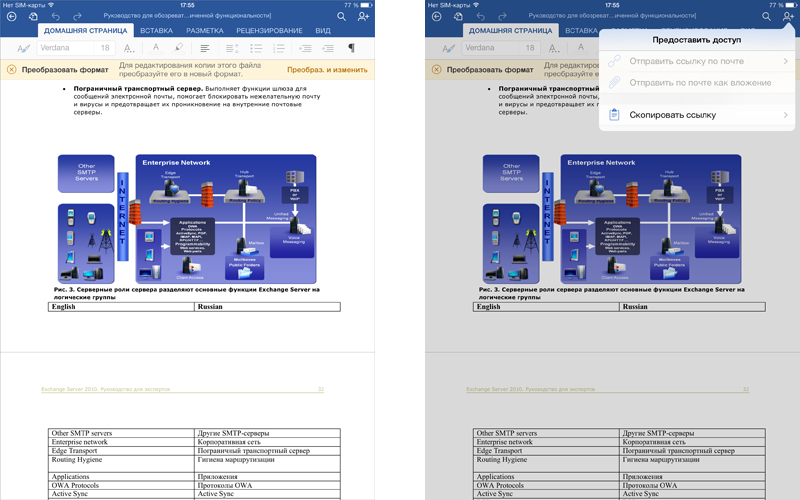Open line spacing options in left screenshot
Viewport: 800px width, 500px height.
click(x=232, y=48)
